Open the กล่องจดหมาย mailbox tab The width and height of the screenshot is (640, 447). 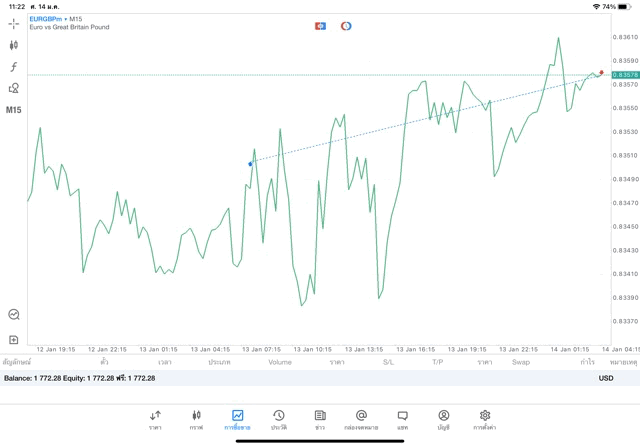[x=361, y=419]
